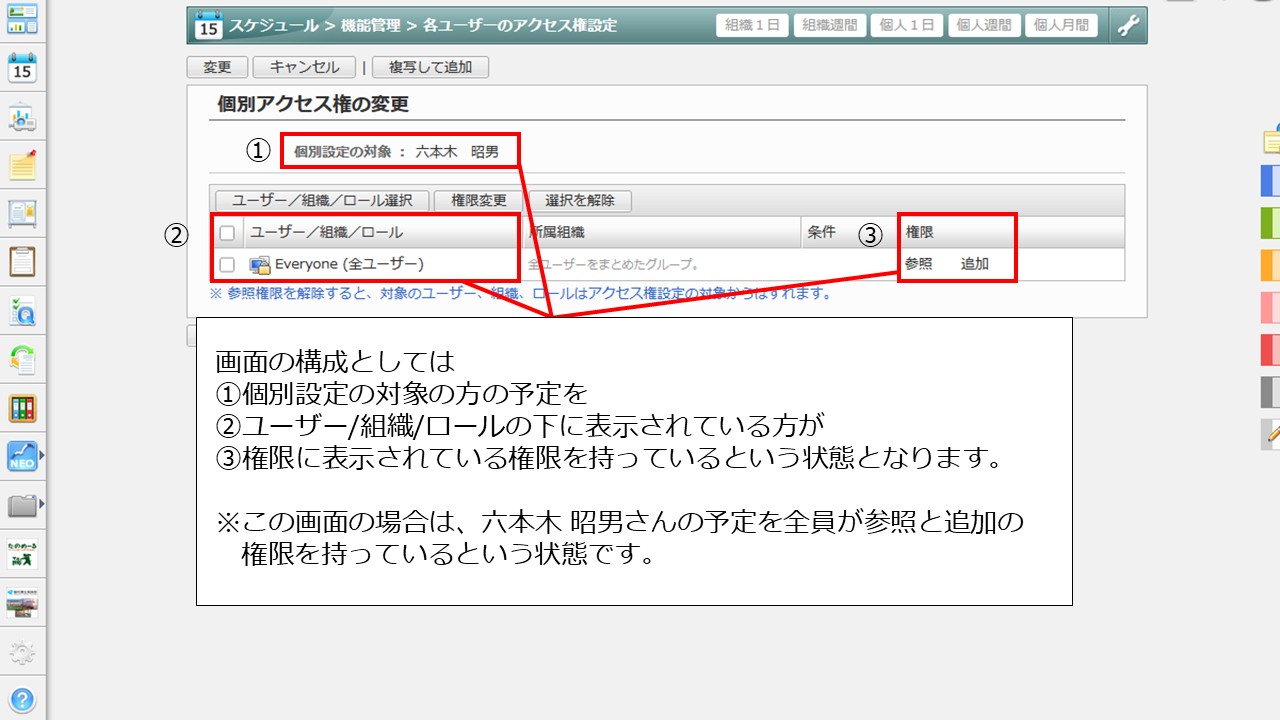Click the 条件 column header
Screen dimensions: 1280x720
pos(821,232)
